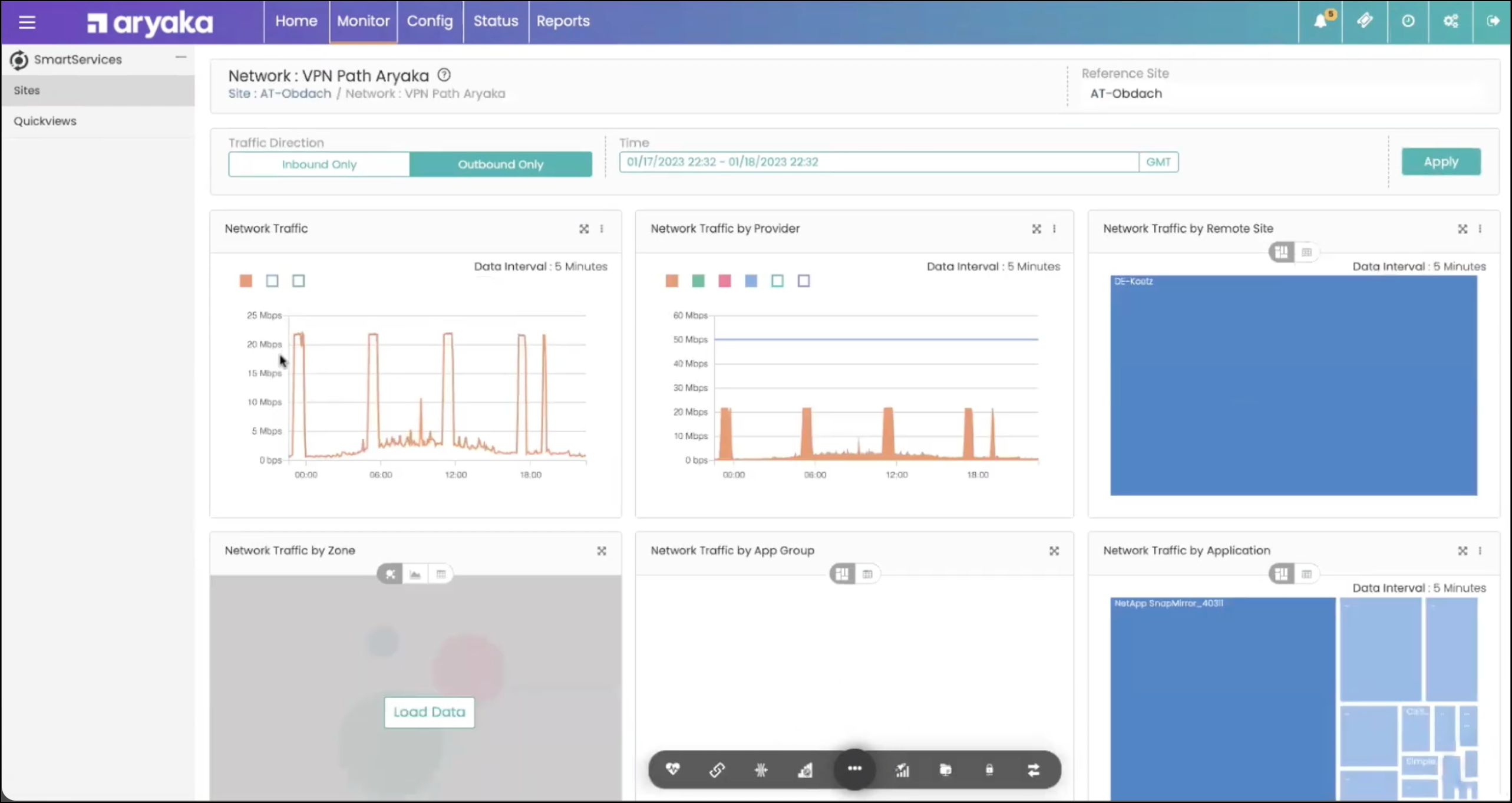Switch App Group panel to table view

[x=867, y=574]
